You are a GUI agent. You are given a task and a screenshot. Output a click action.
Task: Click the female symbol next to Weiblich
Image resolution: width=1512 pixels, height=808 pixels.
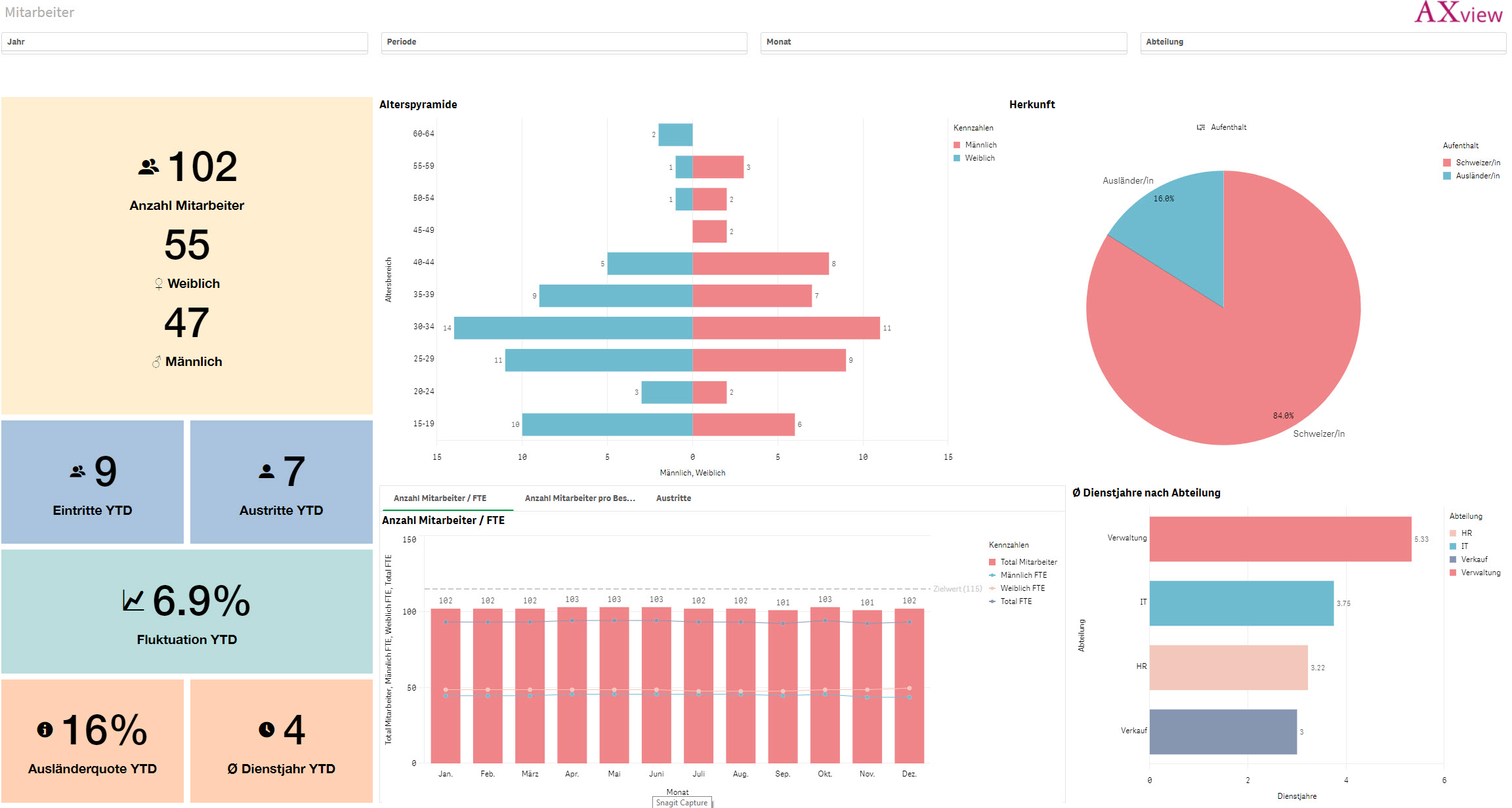point(158,284)
